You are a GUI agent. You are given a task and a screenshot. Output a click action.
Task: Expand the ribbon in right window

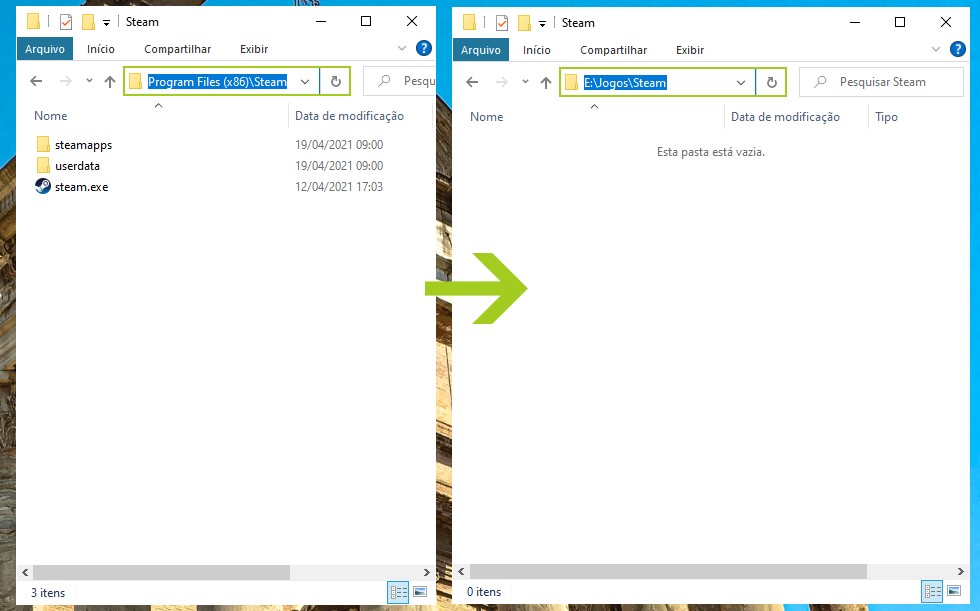[936, 49]
